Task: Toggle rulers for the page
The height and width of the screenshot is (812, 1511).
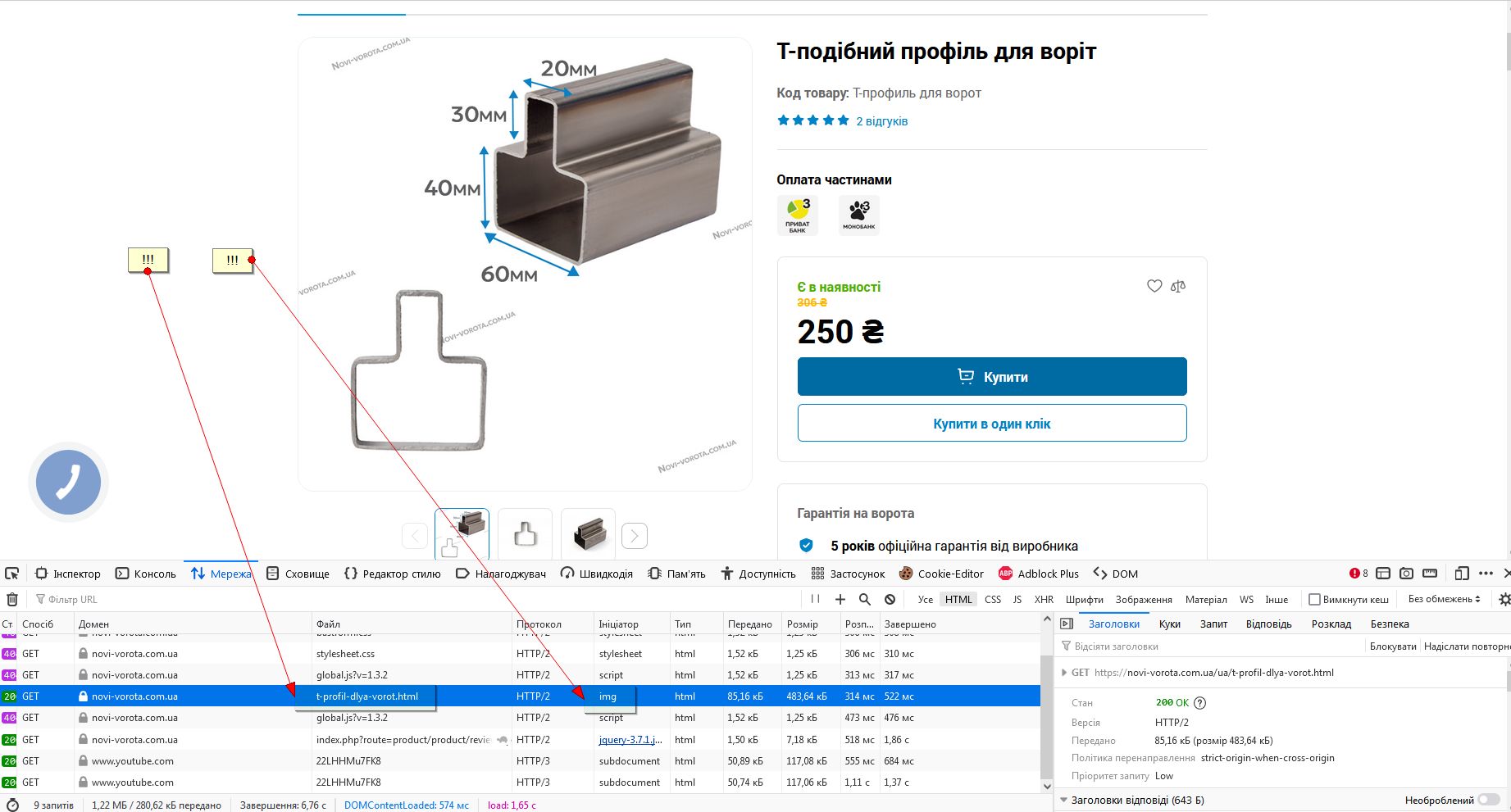Action: [x=1430, y=574]
